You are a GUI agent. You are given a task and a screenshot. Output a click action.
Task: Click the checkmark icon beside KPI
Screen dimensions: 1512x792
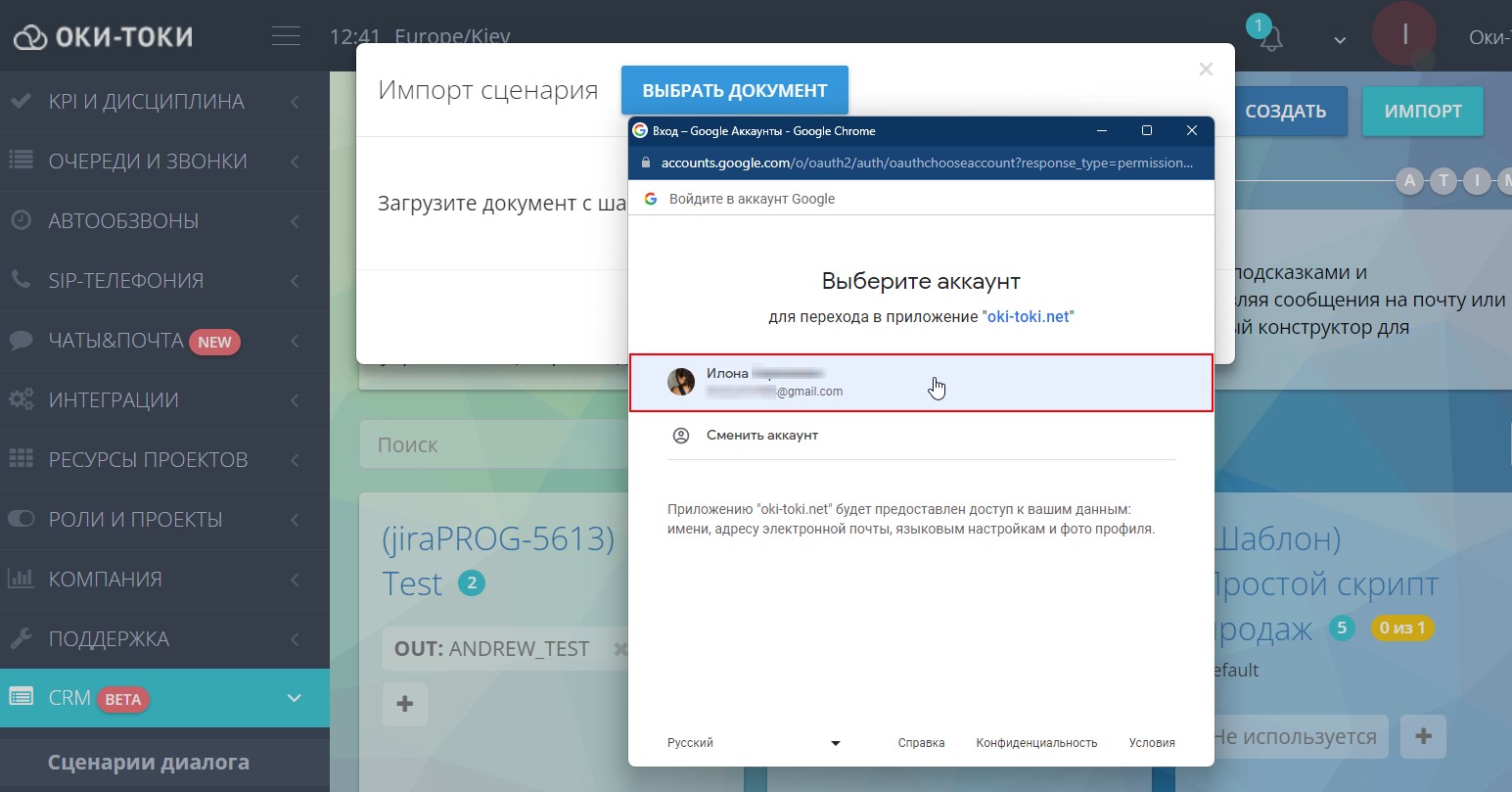pos(21,101)
